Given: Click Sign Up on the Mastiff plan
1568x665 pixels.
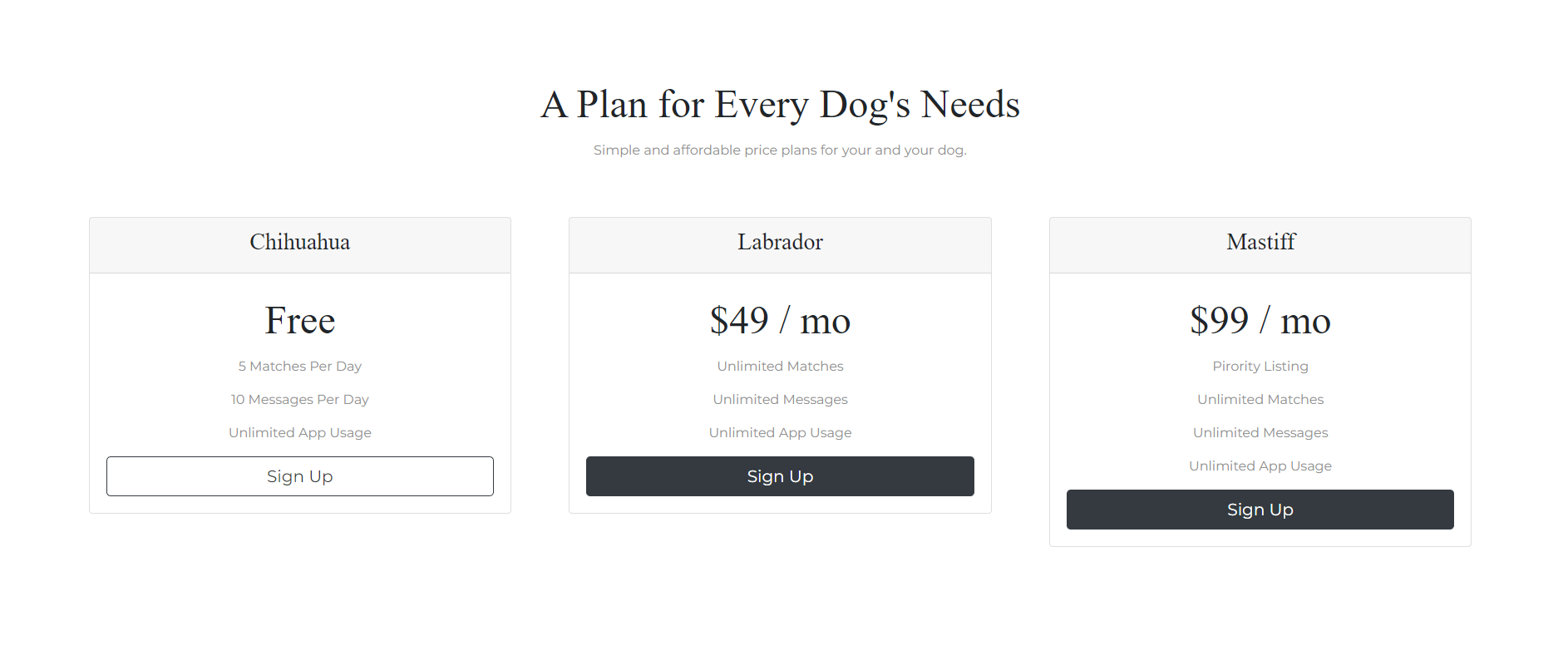Looking at the screenshot, I should click(x=1260, y=509).
